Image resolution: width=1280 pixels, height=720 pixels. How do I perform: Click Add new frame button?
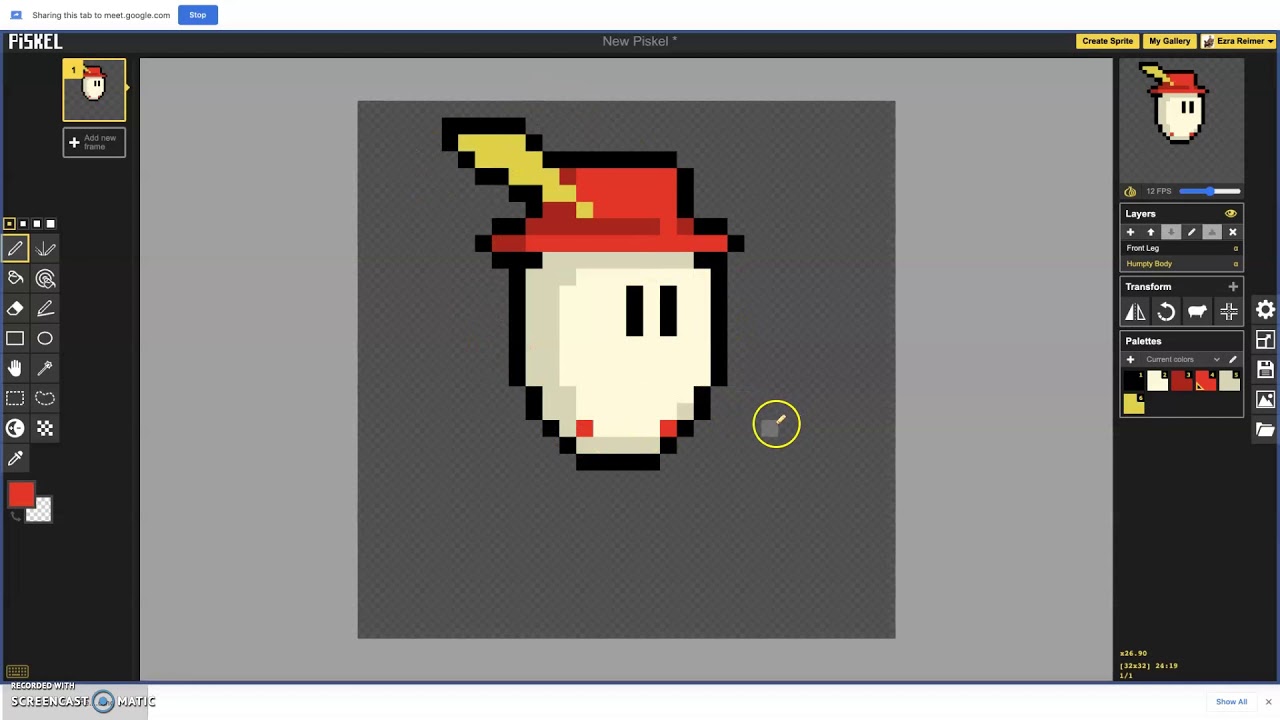[94, 142]
